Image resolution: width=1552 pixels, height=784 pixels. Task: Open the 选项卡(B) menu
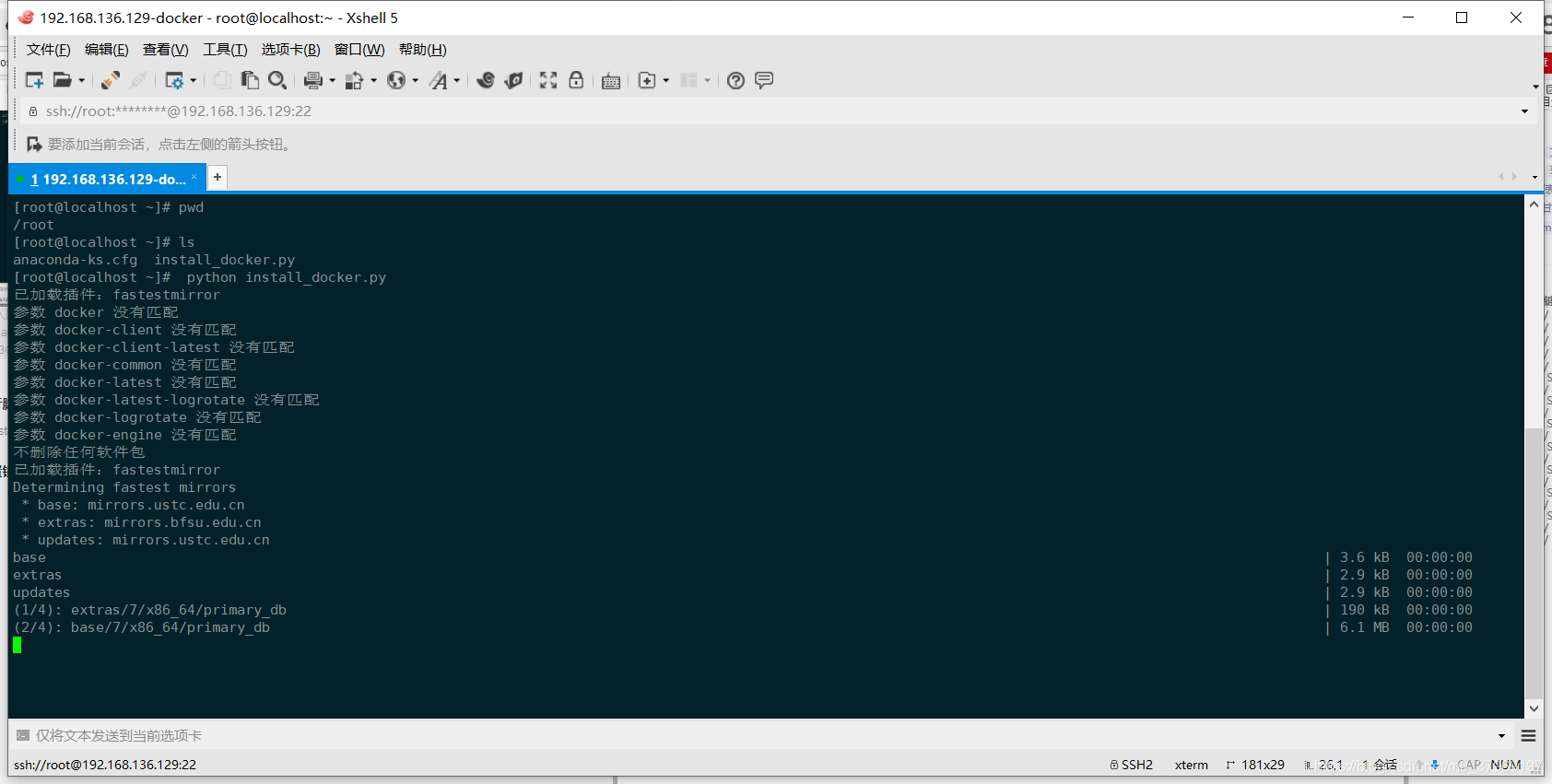point(291,50)
